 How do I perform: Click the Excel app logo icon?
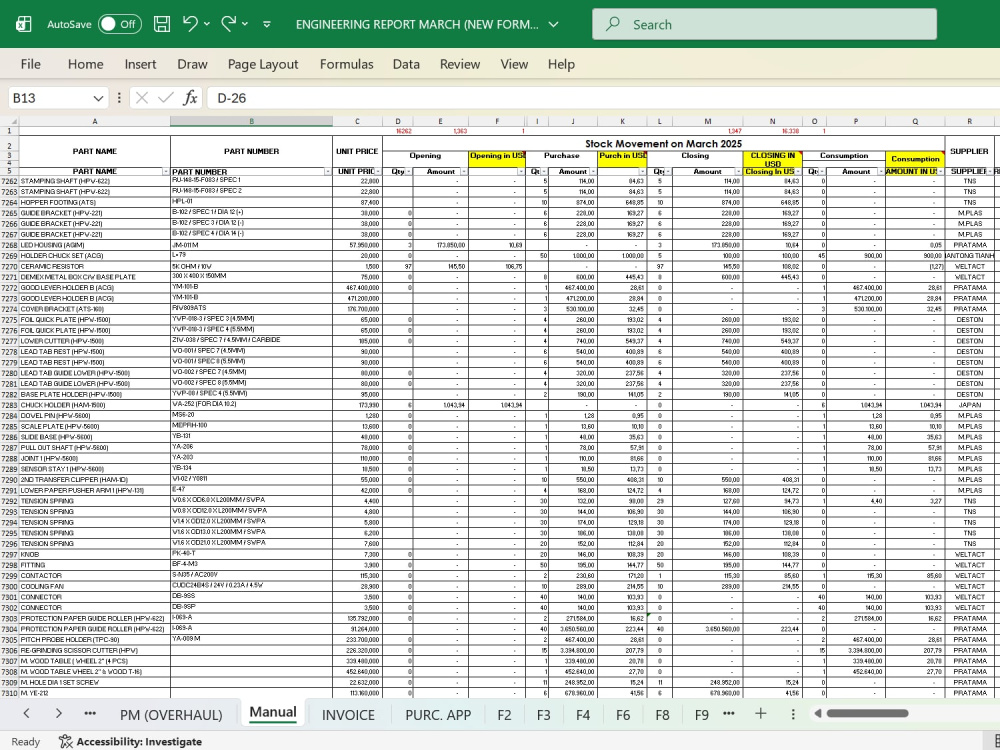24,24
